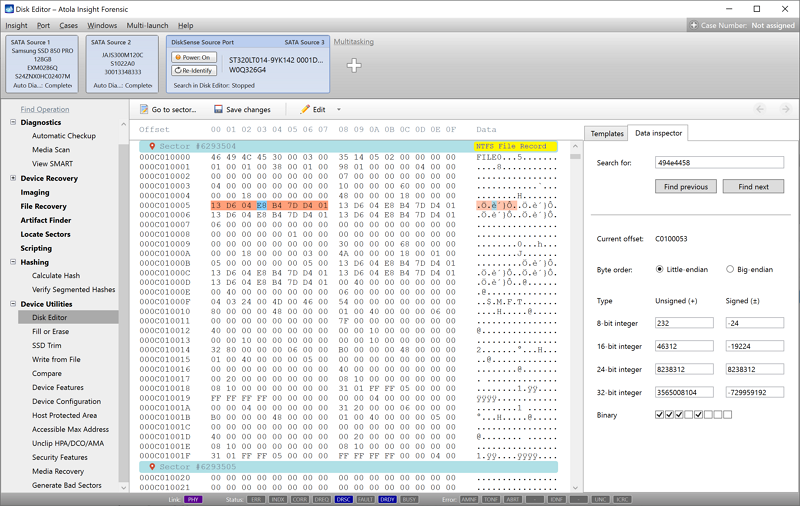
Task: Click the ERR status indicator
Action: pos(256,499)
